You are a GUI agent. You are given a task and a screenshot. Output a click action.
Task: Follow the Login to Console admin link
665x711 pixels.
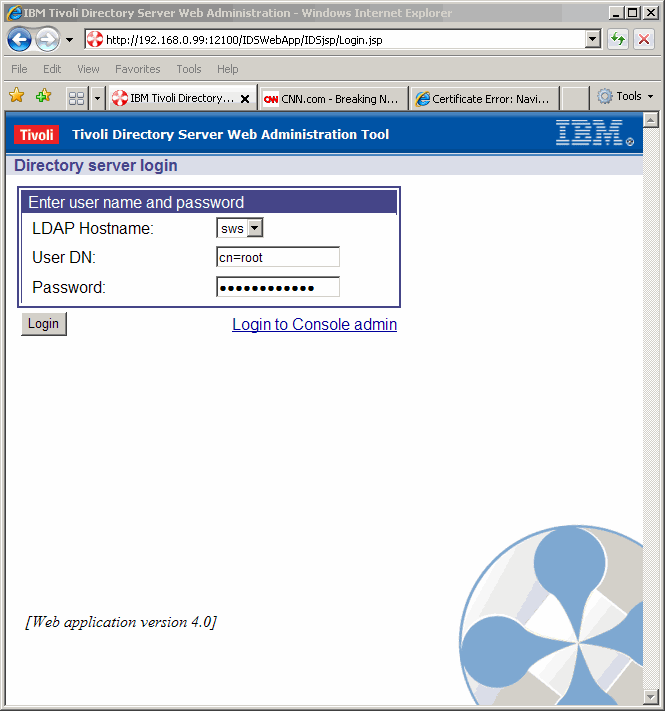click(314, 324)
